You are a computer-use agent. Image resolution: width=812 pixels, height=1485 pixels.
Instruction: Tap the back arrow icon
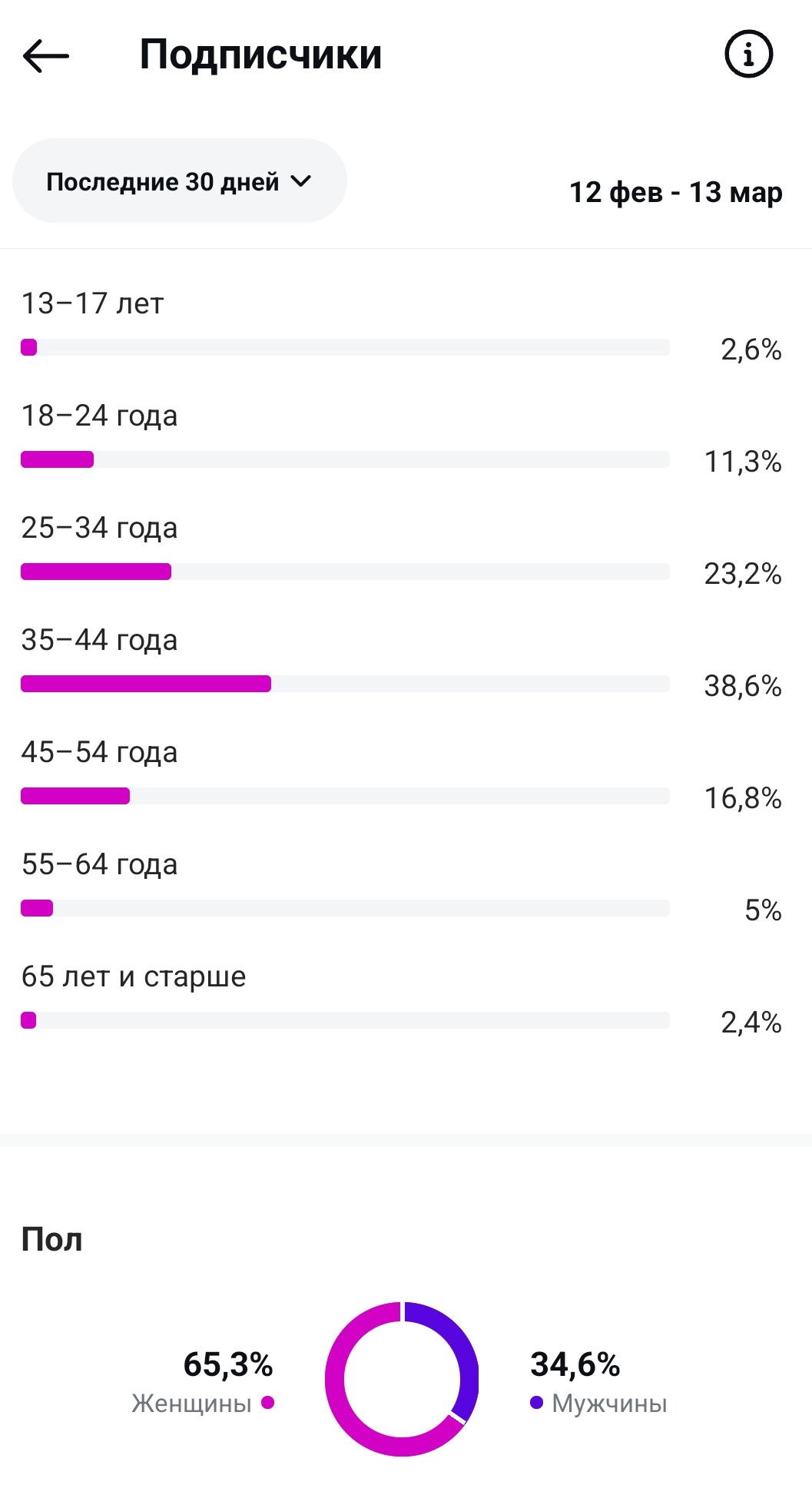(x=46, y=55)
